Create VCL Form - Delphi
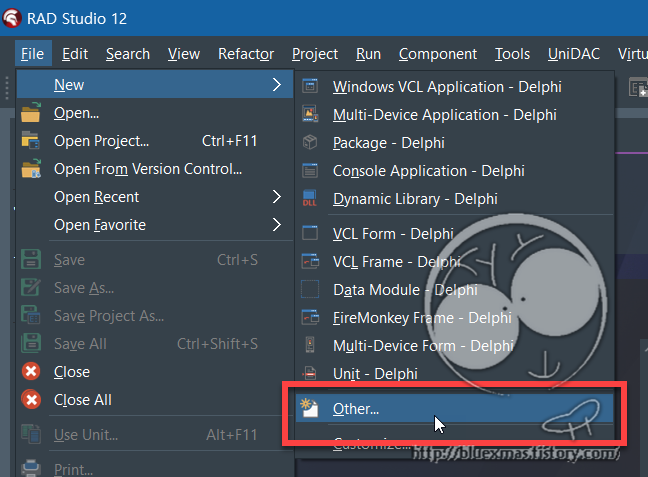The image size is (648, 477). click(455, 234)
